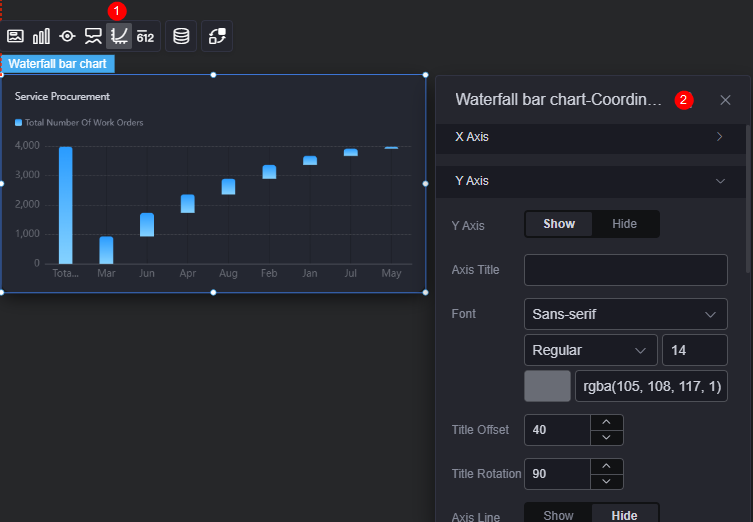Open the gray font color swatch
The image size is (753, 522).
[547, 386]
